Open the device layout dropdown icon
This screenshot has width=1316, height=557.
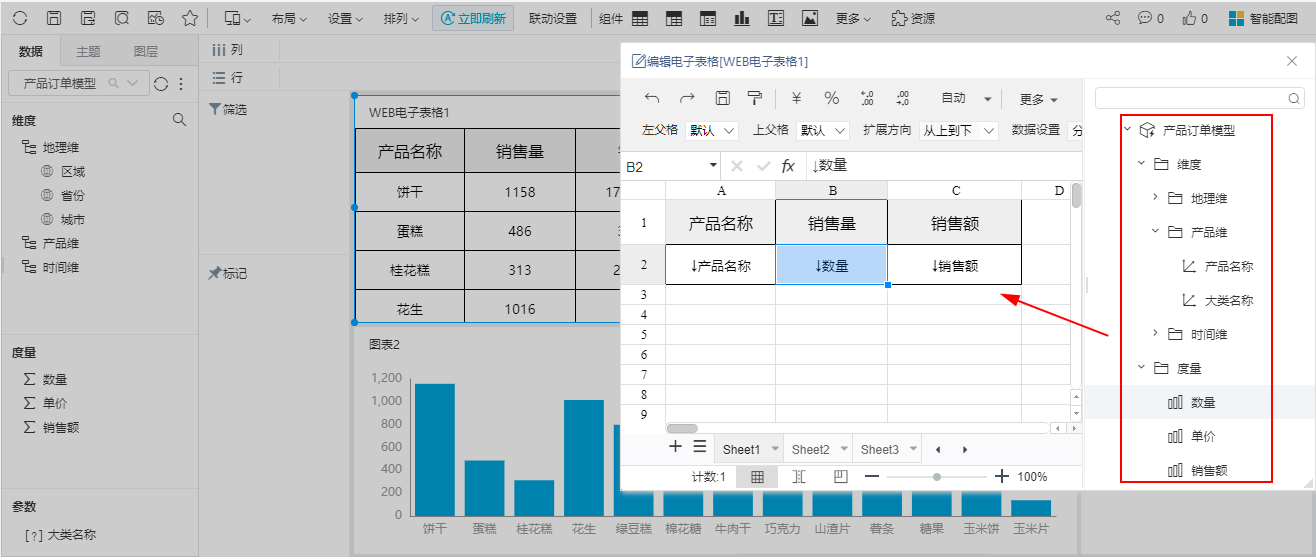237,18
